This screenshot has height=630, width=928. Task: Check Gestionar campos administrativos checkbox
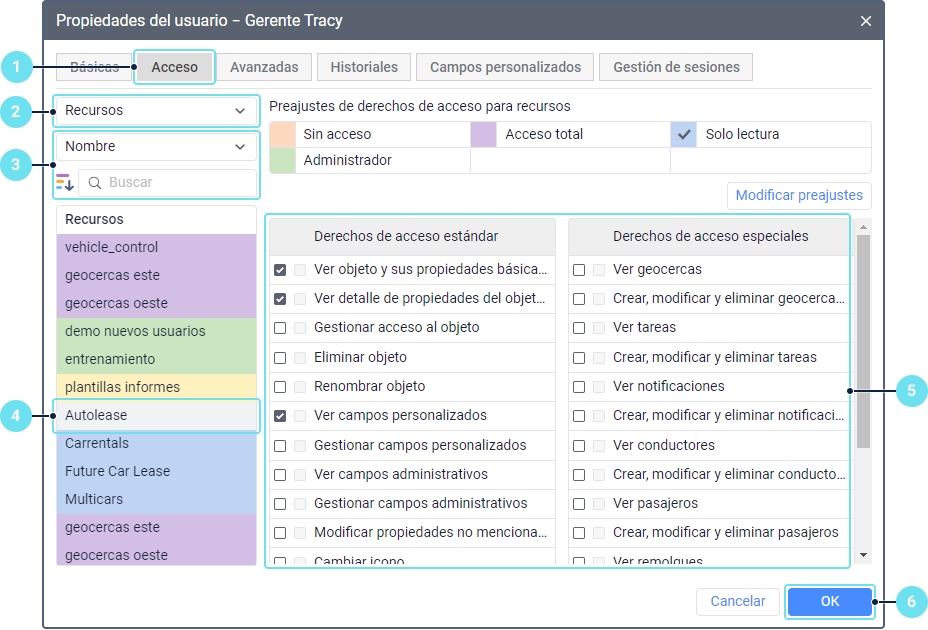pos(280,504)
